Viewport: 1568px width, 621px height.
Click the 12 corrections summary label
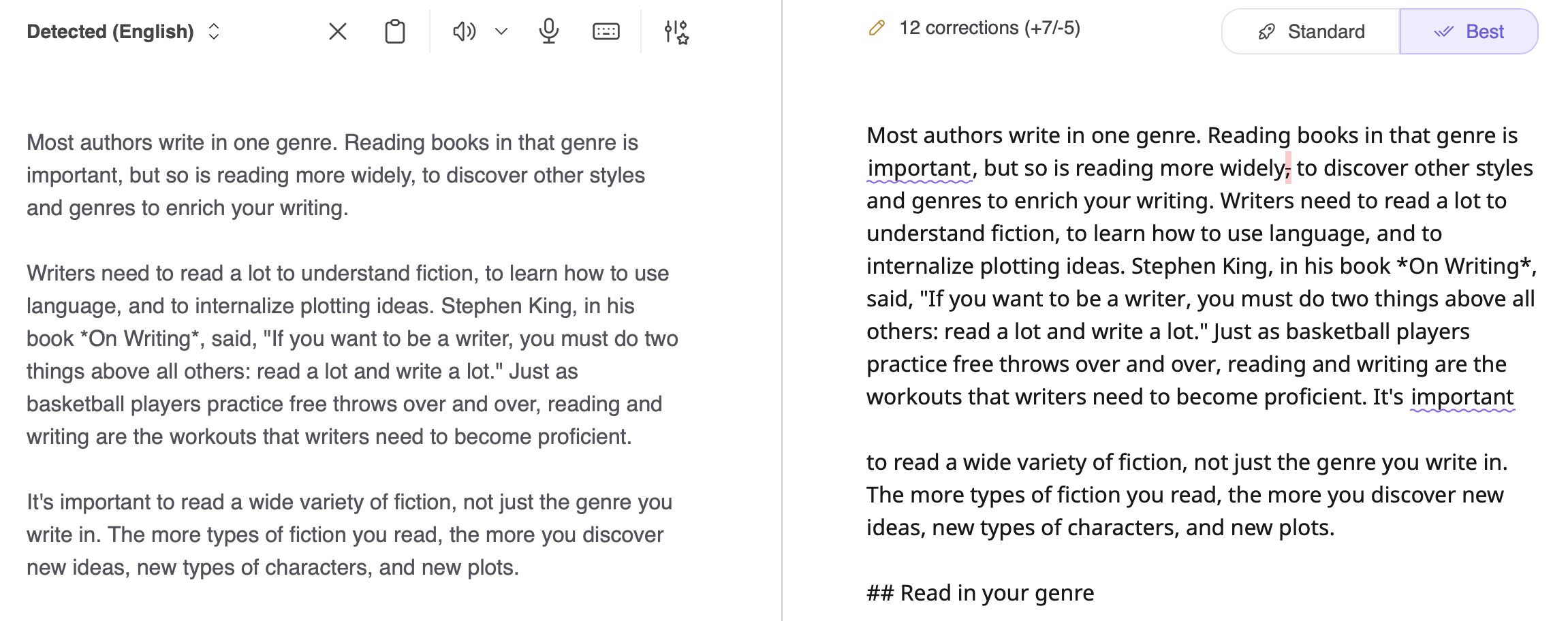[x=989, y=28]
